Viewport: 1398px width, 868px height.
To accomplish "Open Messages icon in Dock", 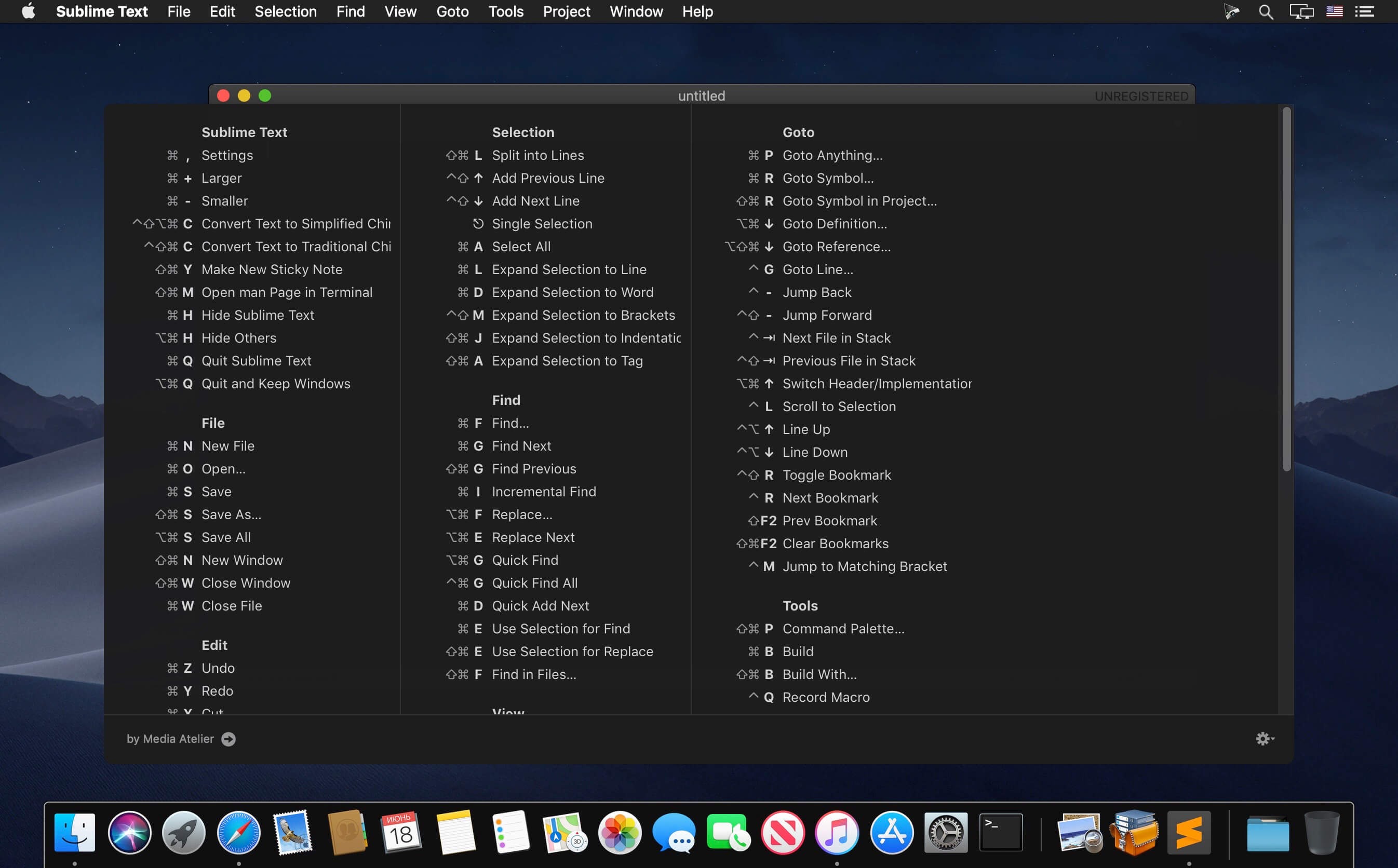I will click(674, 832).
